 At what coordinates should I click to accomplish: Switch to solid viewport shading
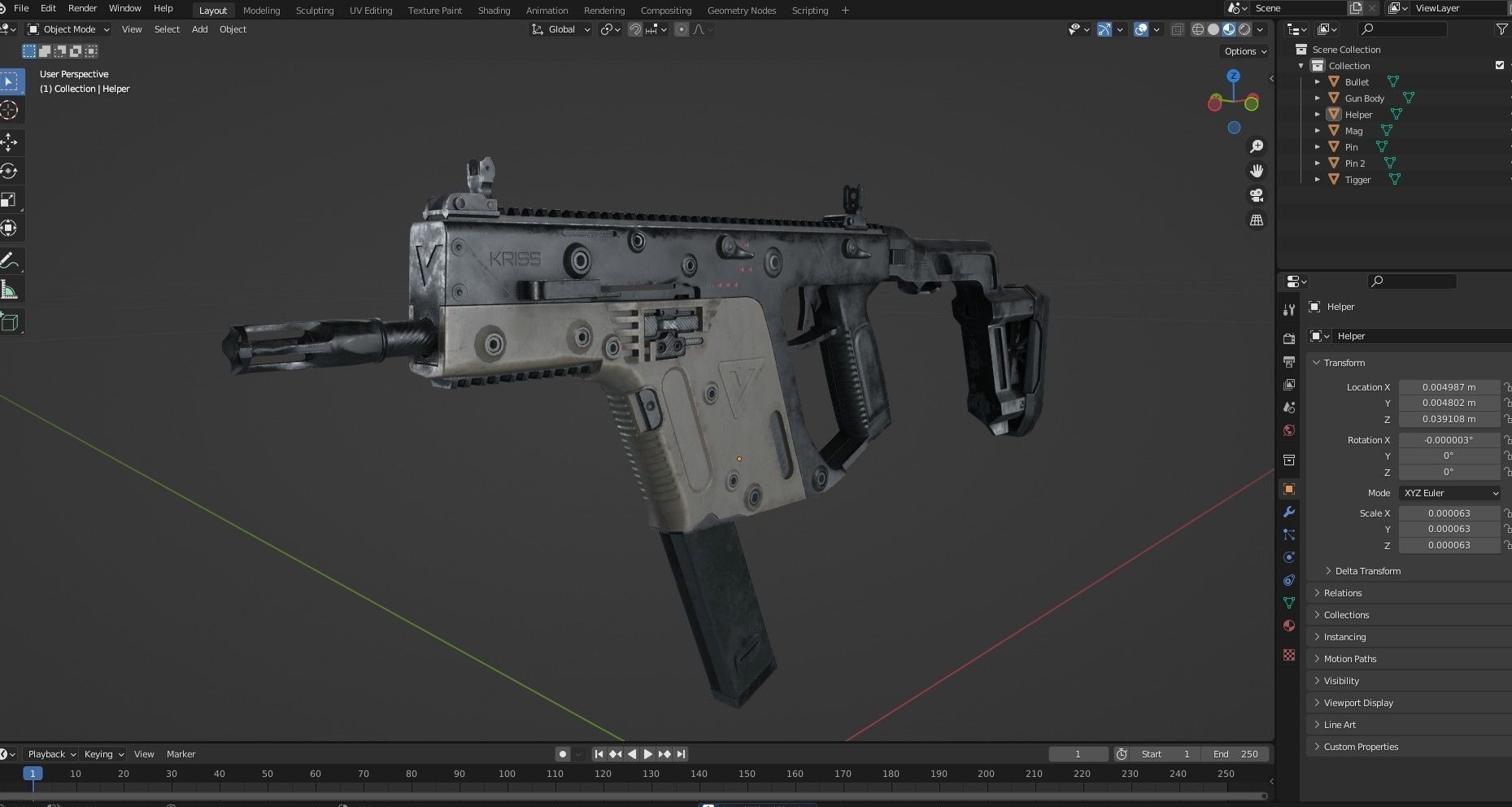[x=1214, y=29]
